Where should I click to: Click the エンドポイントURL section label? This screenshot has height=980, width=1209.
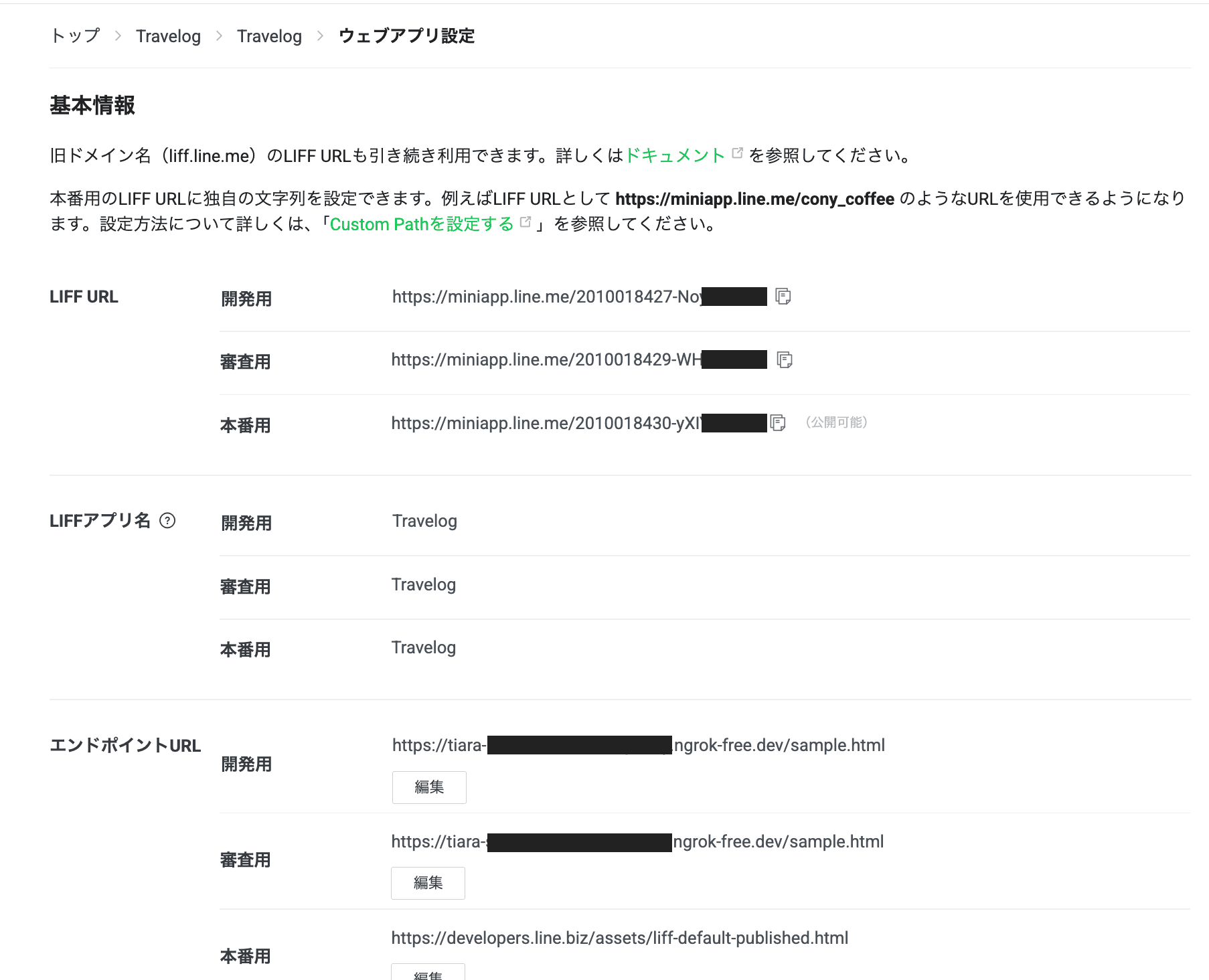[125, 745]
